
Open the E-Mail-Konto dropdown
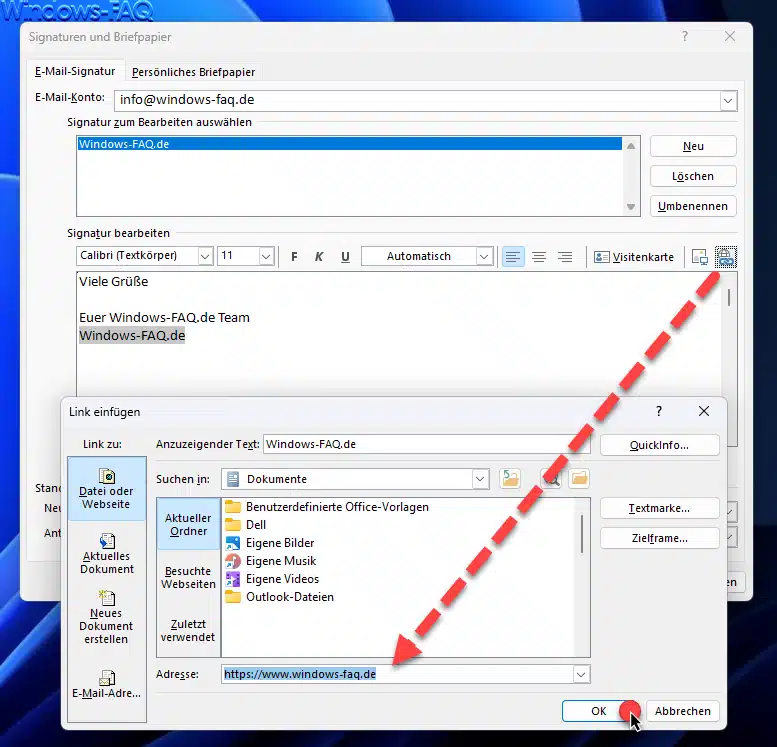tap(727, 101)
